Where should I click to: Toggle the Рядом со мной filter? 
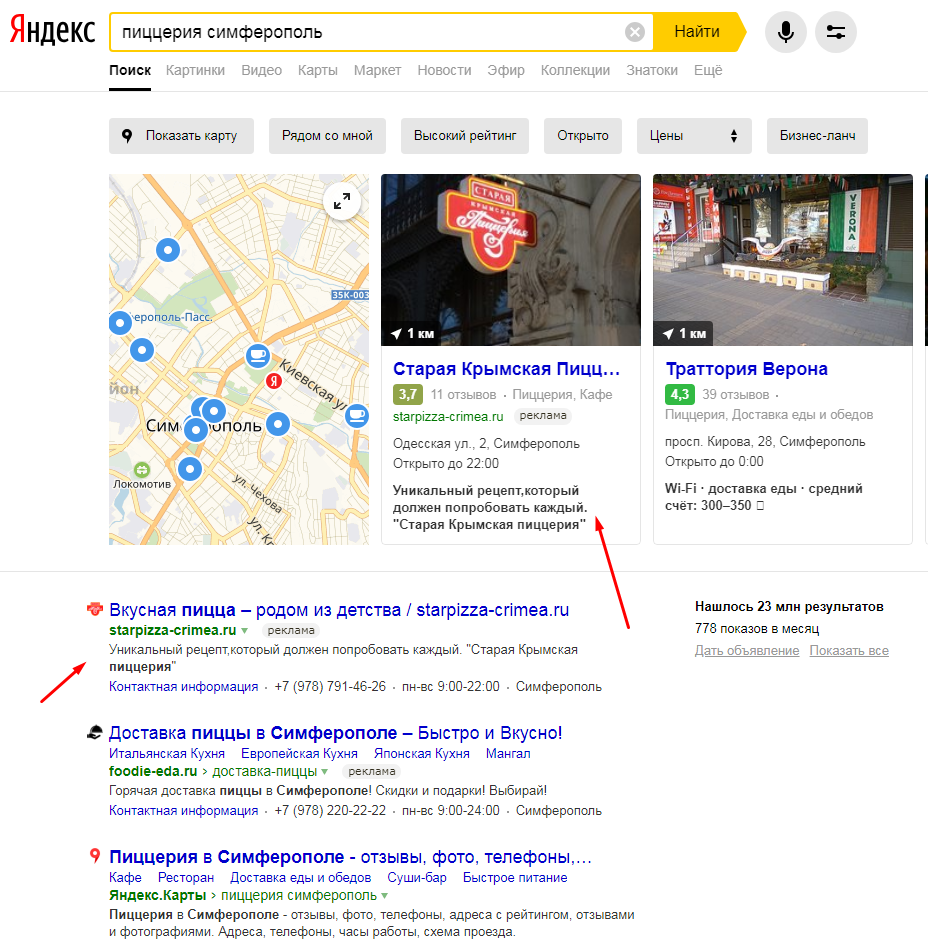tap(328, 136)
